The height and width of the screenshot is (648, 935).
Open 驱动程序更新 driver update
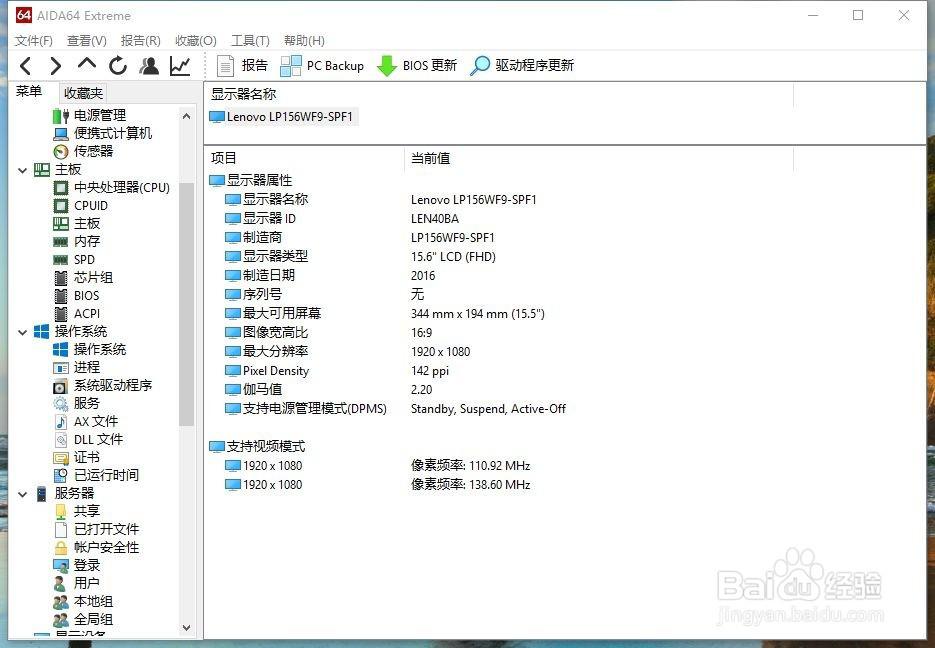coord(522,66)
